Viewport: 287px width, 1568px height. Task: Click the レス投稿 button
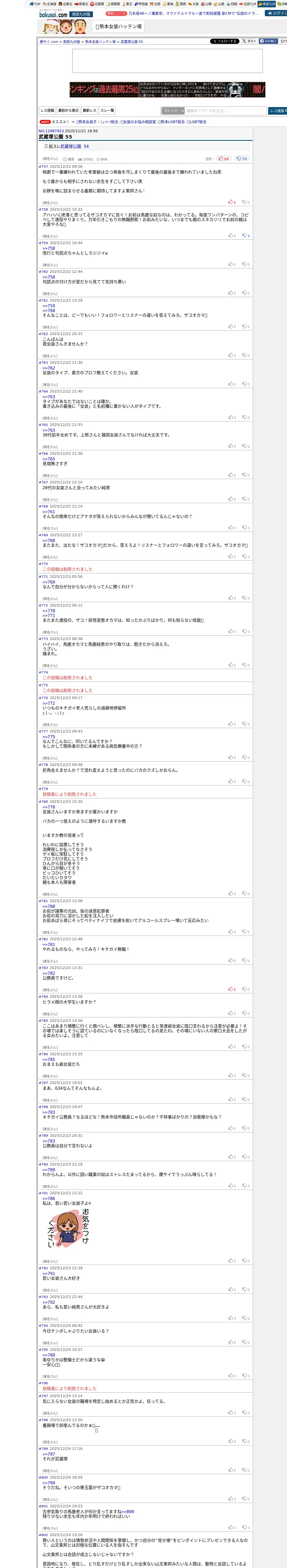[47, 111]
